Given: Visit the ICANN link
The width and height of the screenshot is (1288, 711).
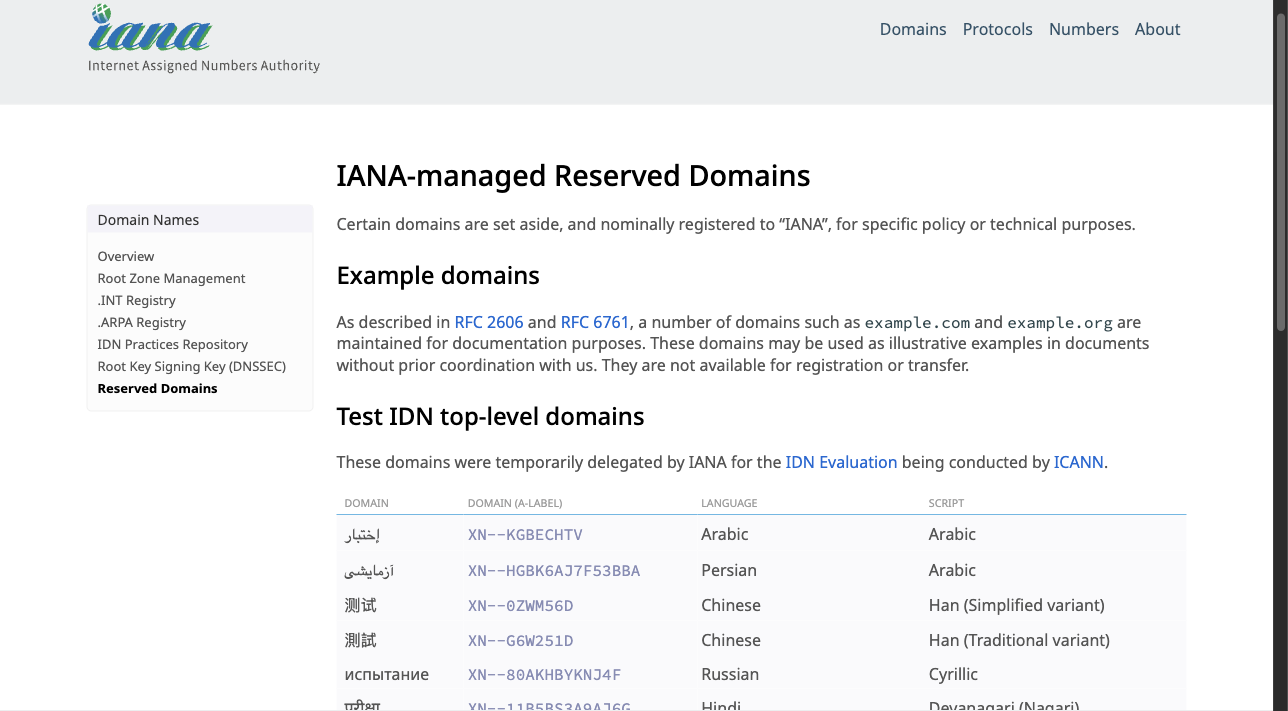Looking at the screenshot, I should 1078,462.
